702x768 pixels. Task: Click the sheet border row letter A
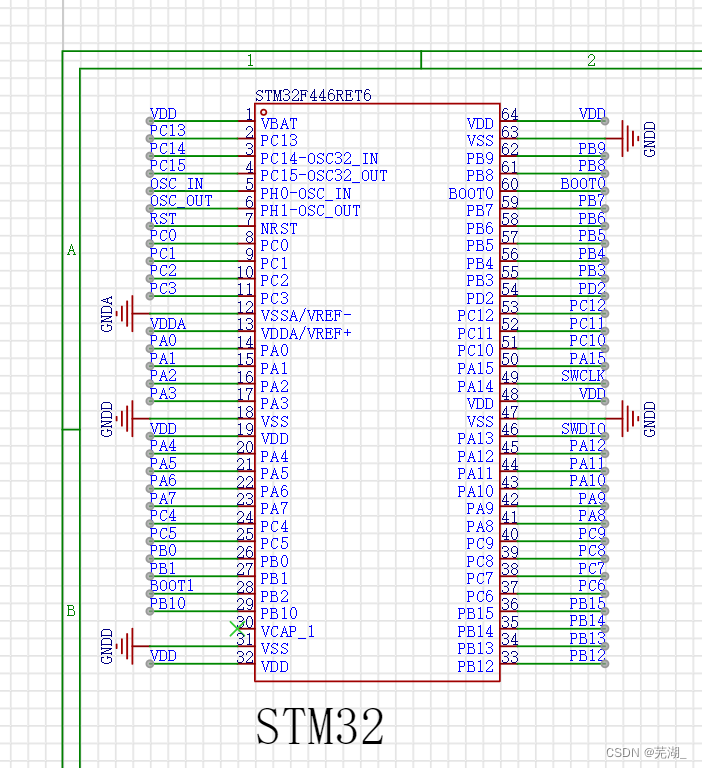(x=72, y=250)
